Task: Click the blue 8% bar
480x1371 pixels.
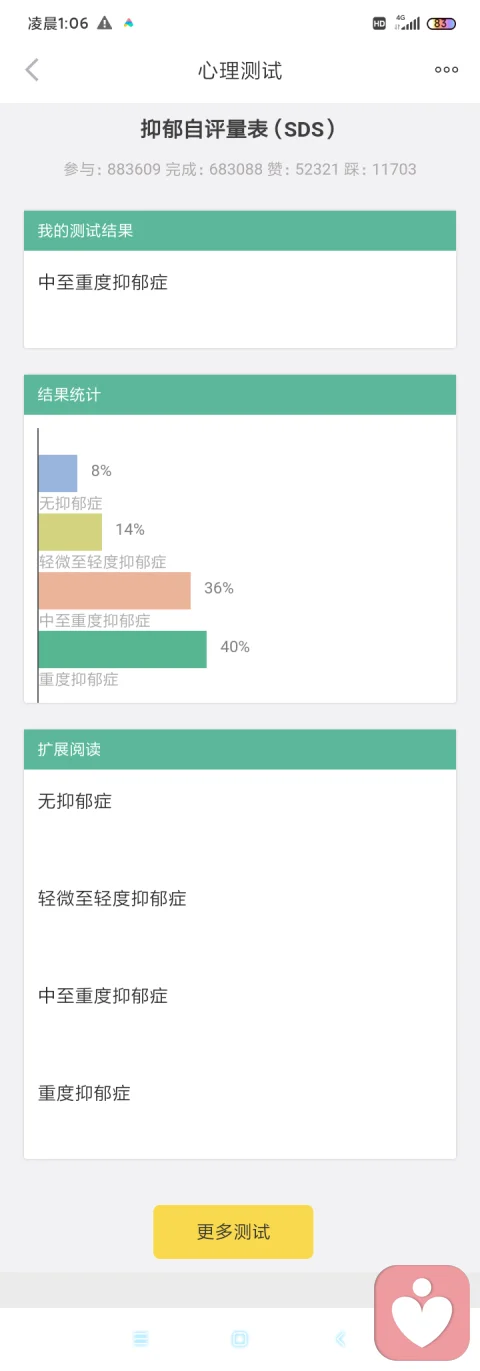Action: click(x=58, y=473)
